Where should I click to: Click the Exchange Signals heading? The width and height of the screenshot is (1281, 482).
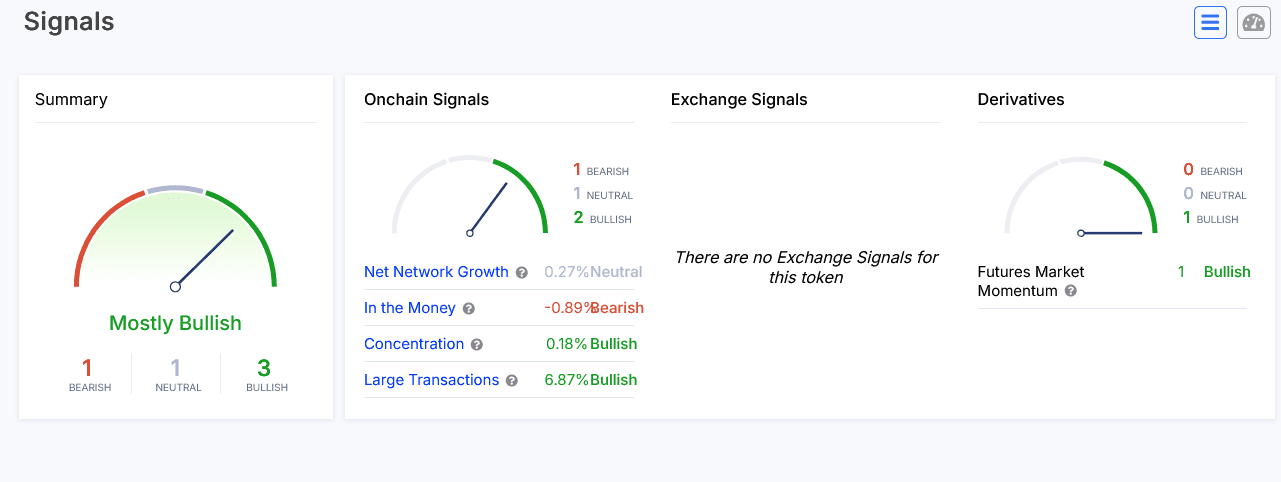pyautogui.click(x=738, y=100)
